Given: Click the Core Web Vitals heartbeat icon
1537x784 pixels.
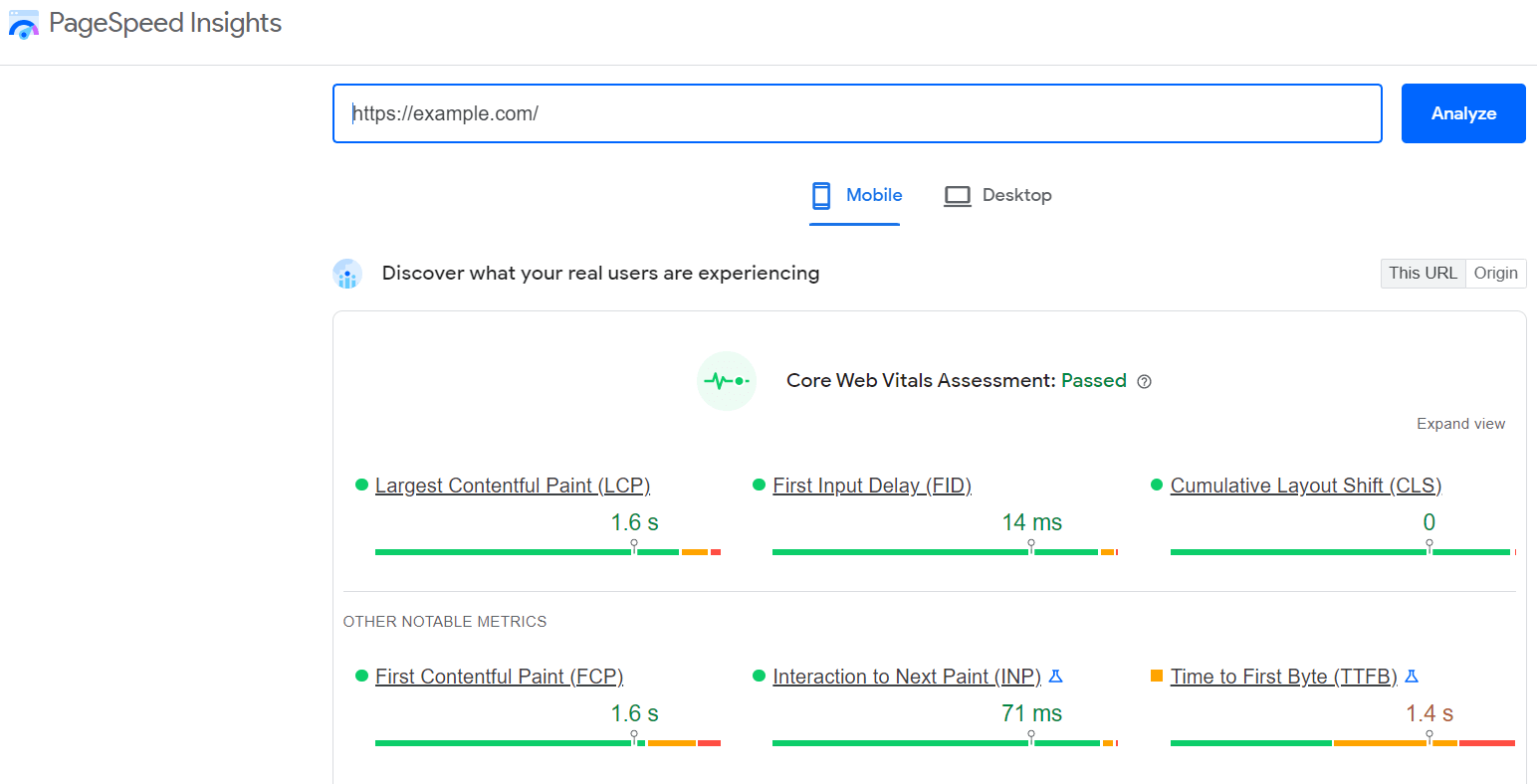Looking at the screenshot, I should tap(727, 380).
